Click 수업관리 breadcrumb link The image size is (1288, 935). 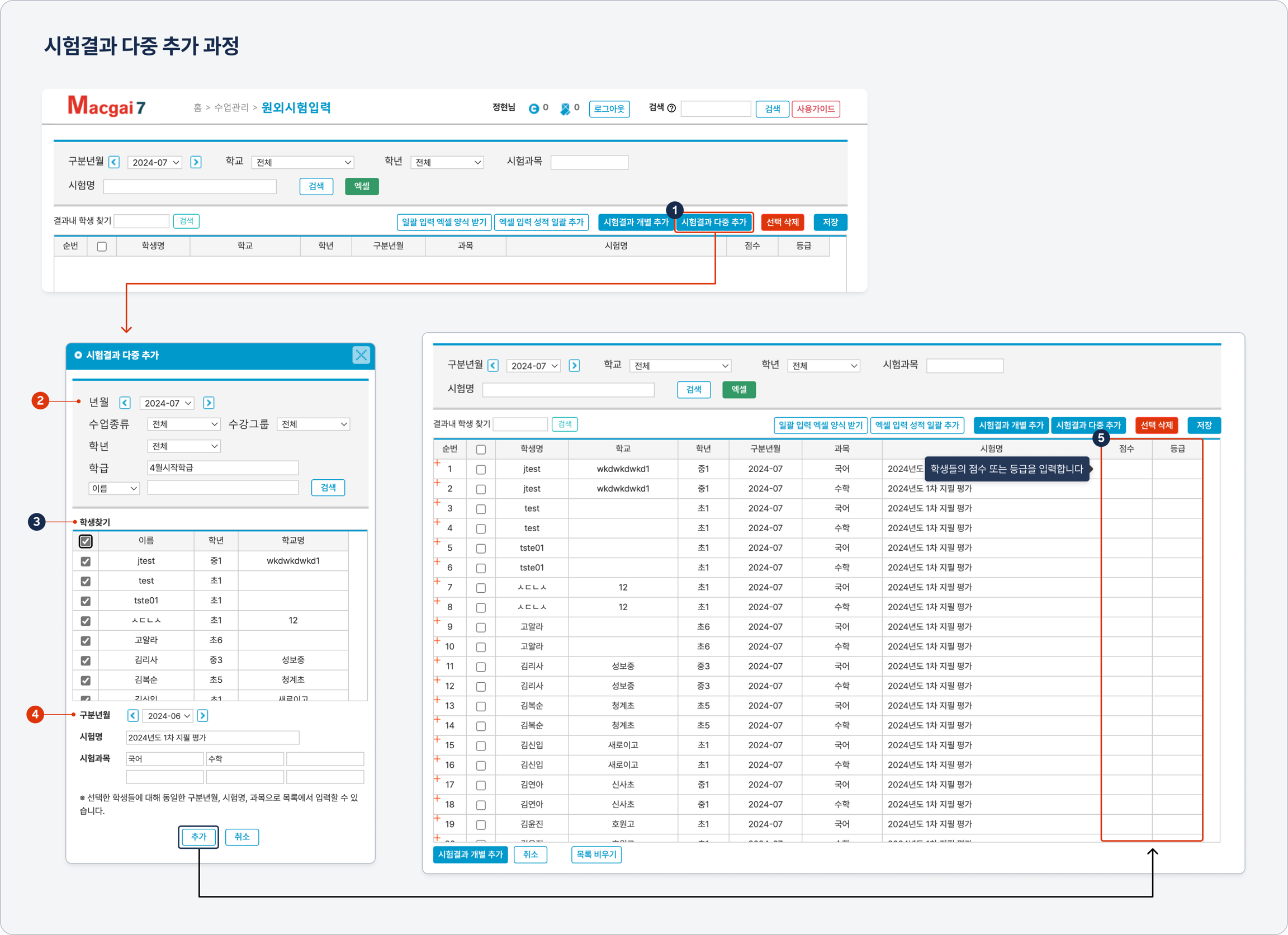231,107
